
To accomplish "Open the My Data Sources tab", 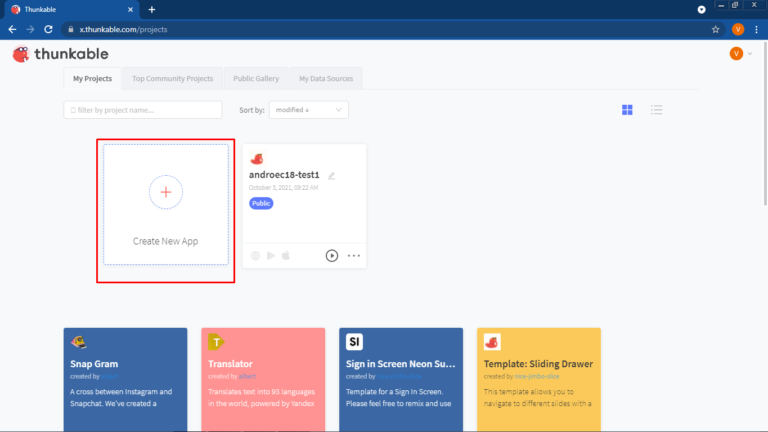I will coord(326,78).
